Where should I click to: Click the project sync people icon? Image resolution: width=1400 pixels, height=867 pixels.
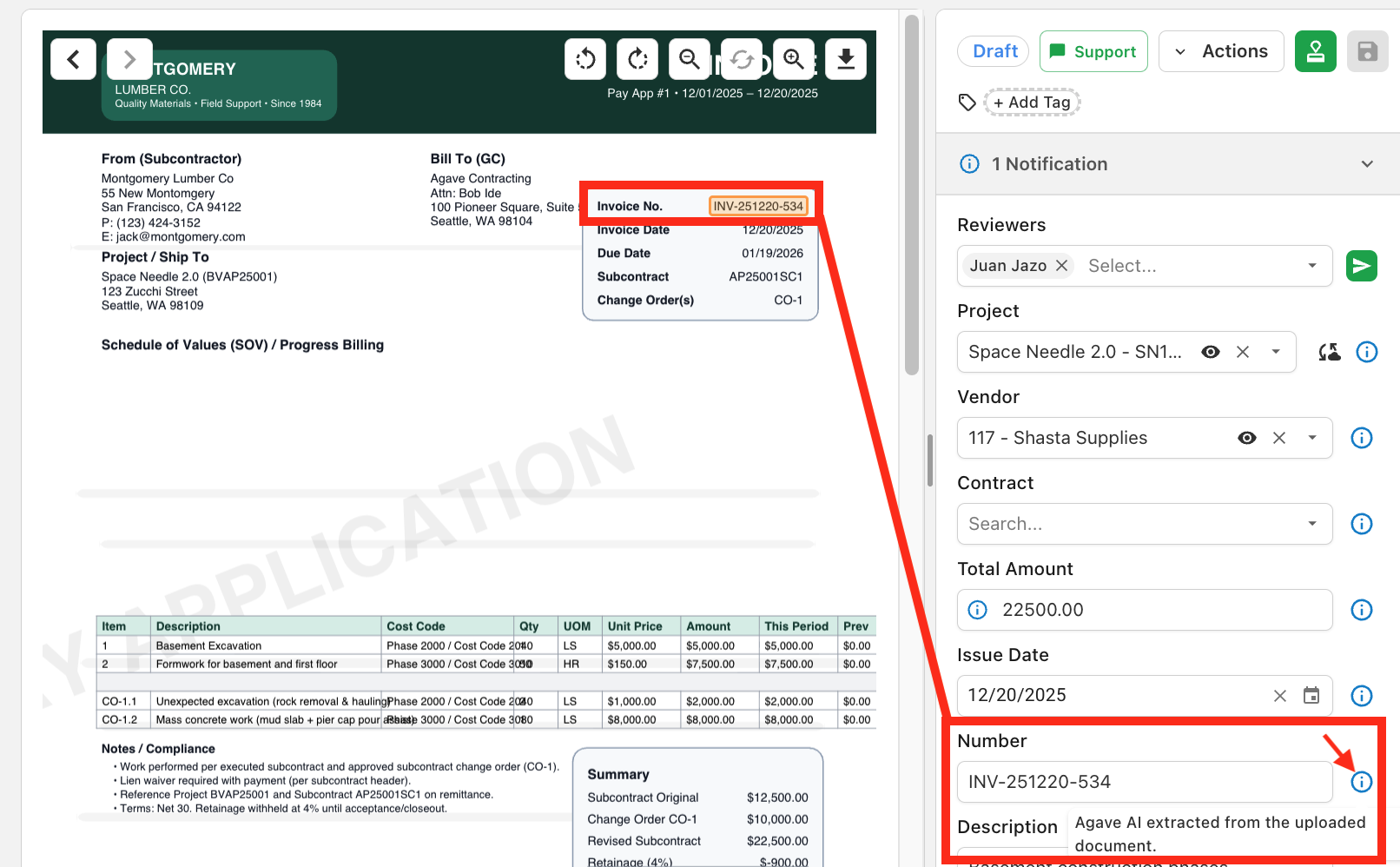click(1329, 352)
